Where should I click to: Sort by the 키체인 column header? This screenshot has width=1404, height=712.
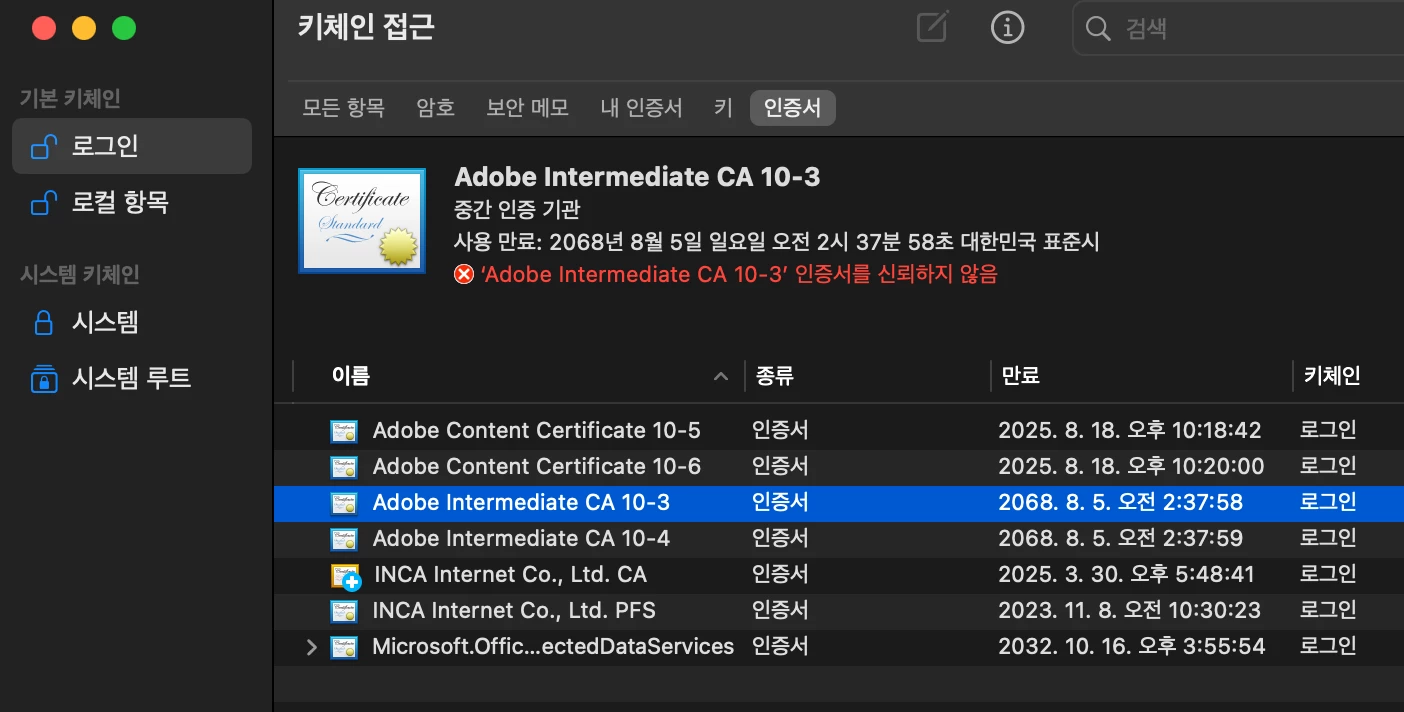point(1331,376)
